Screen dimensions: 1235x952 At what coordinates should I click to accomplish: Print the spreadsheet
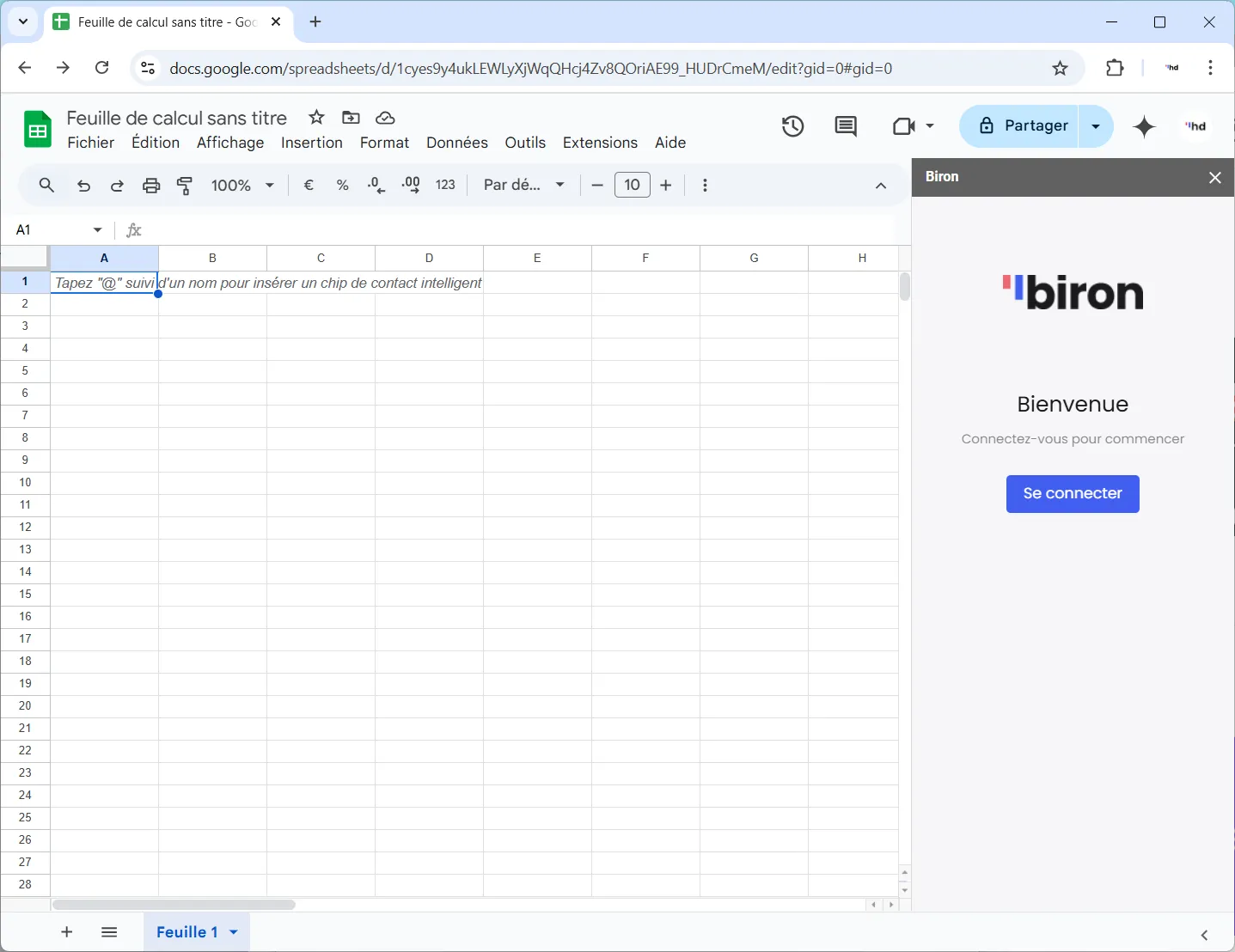151,186
